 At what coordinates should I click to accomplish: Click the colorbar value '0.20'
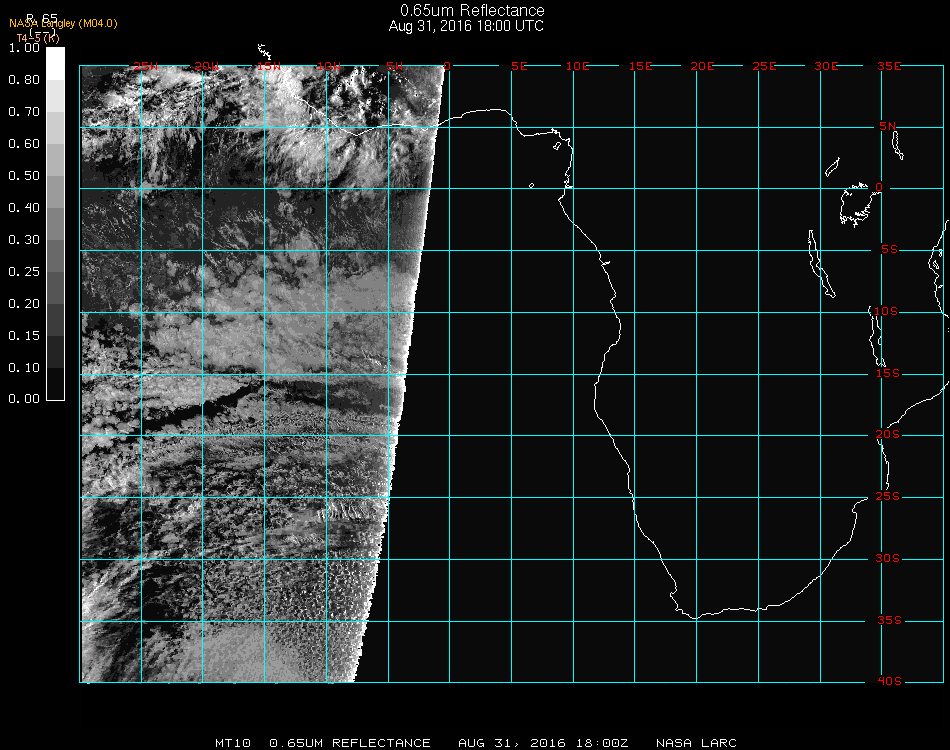(x=24, y=304)
